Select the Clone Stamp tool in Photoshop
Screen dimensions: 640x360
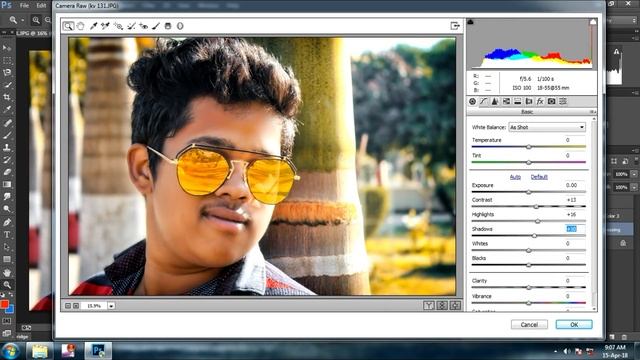7,147
